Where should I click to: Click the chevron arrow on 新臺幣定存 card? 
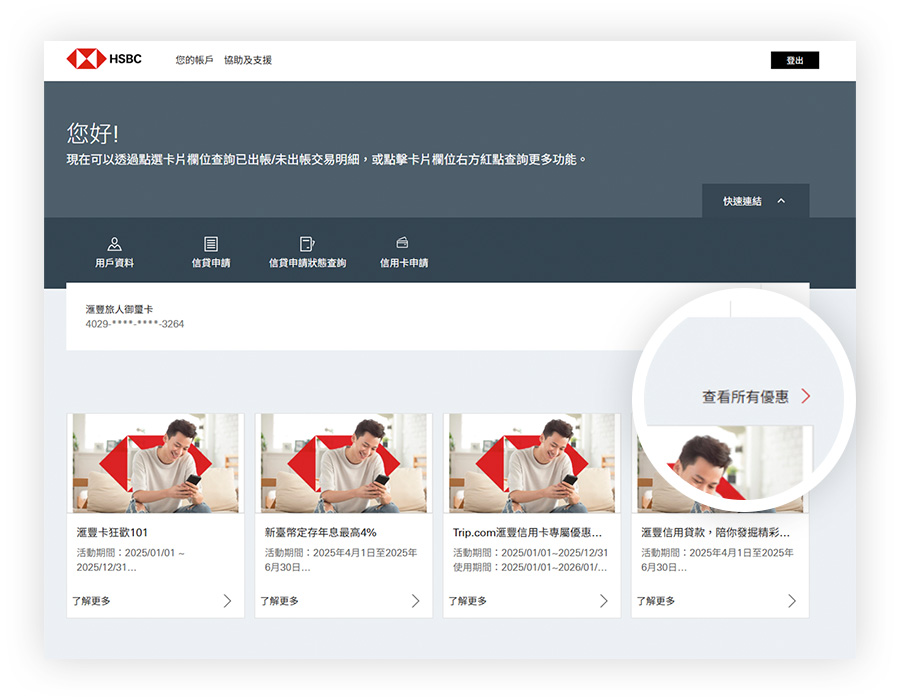tap(416, 601)
